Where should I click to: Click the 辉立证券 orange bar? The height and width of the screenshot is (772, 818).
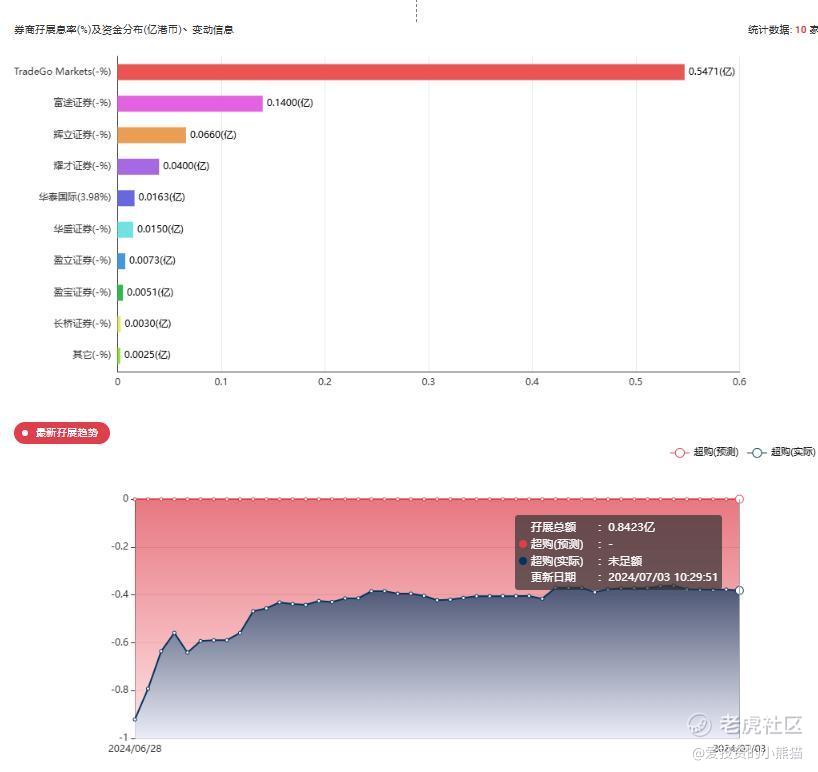[x=152, y=135]
